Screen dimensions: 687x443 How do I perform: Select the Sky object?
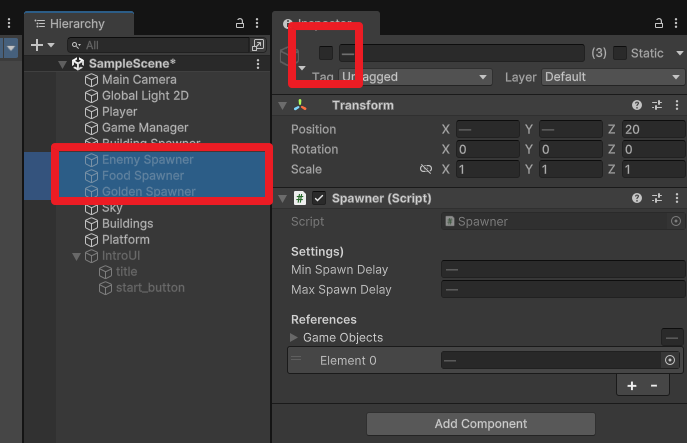point(112,208)
